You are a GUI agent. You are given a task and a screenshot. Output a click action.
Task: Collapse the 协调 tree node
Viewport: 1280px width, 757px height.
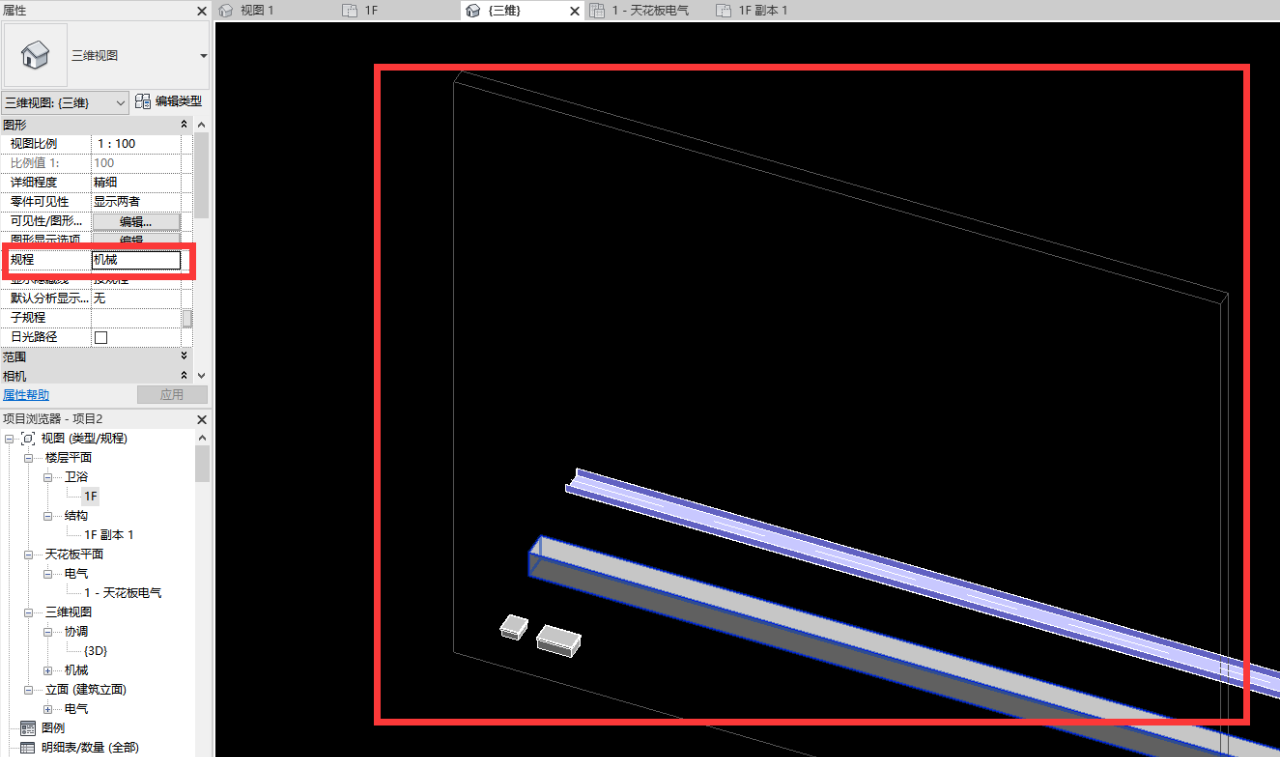pyautogui.click(x=49, y=632)
